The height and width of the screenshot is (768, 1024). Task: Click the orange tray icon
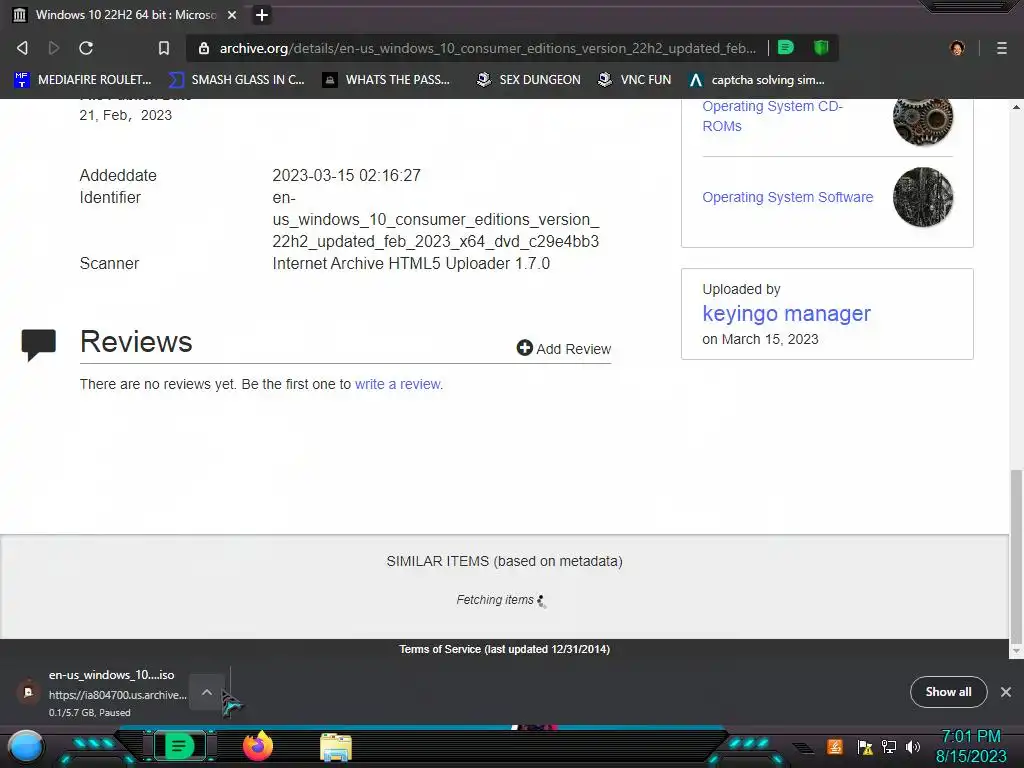tap(834, 746)
